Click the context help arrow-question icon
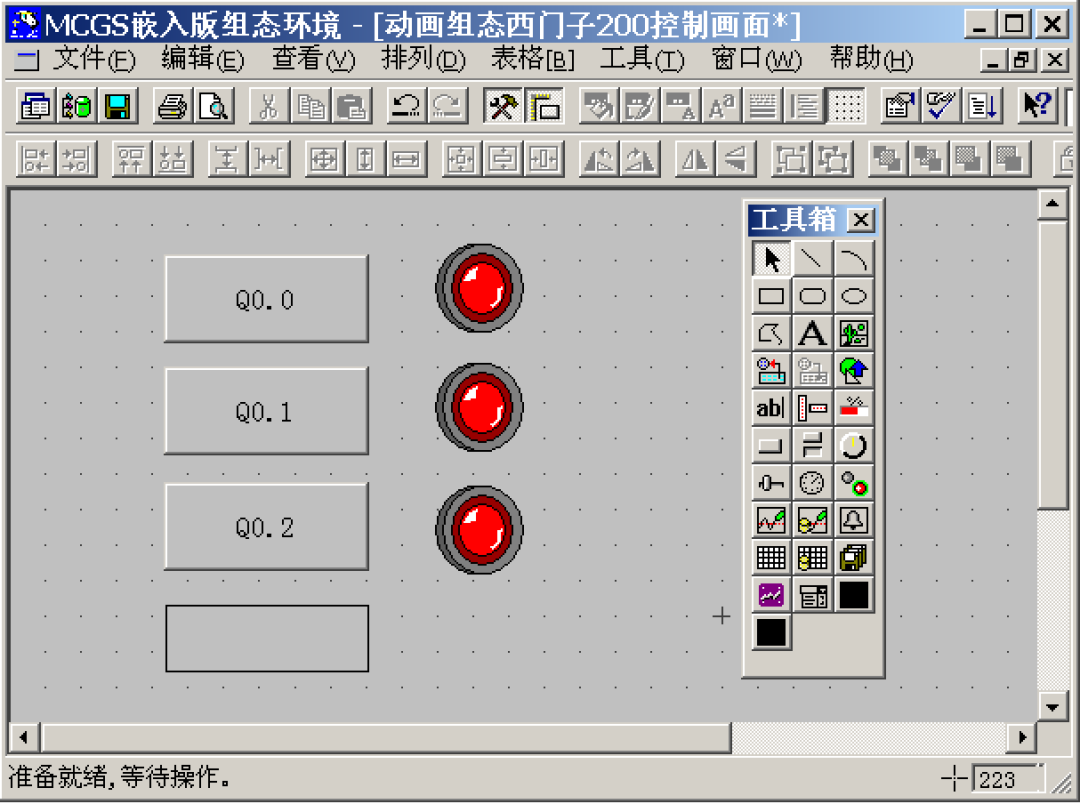 [1037, 106]
